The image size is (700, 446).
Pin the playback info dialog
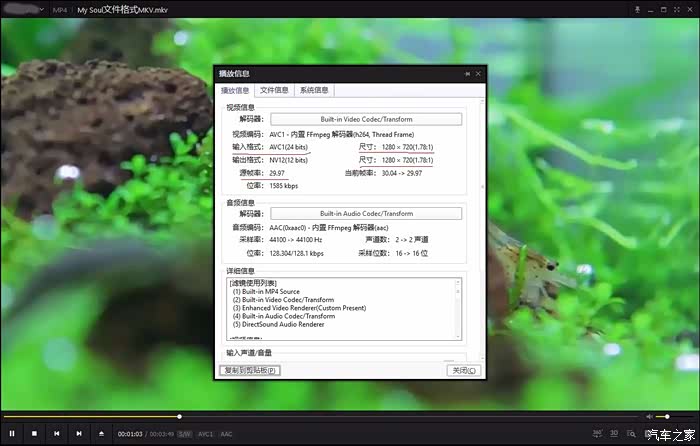point(467,74)
